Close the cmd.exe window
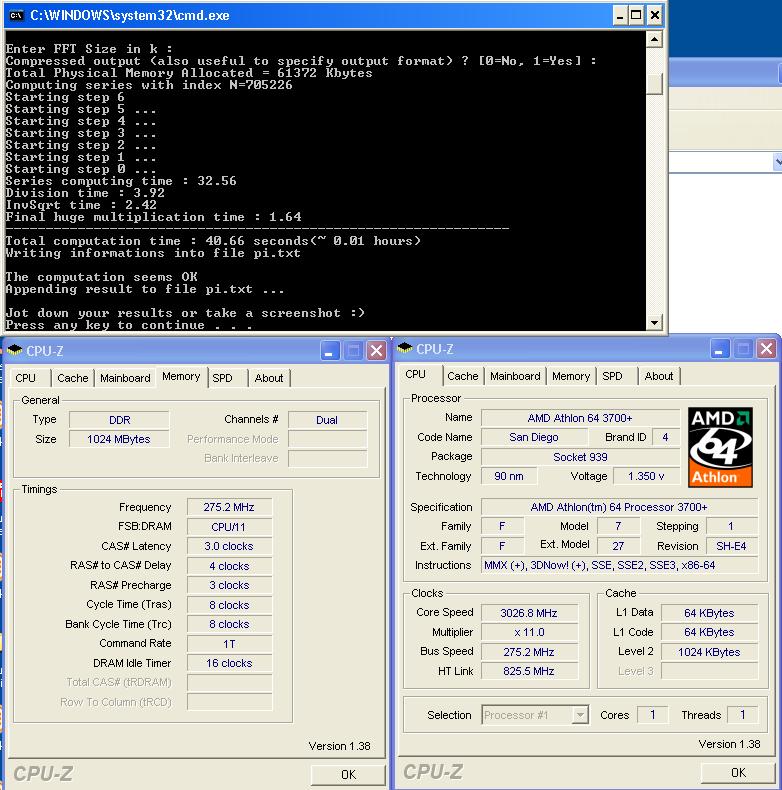Viewport: 782px width, 790px height. tap(654, 16)
